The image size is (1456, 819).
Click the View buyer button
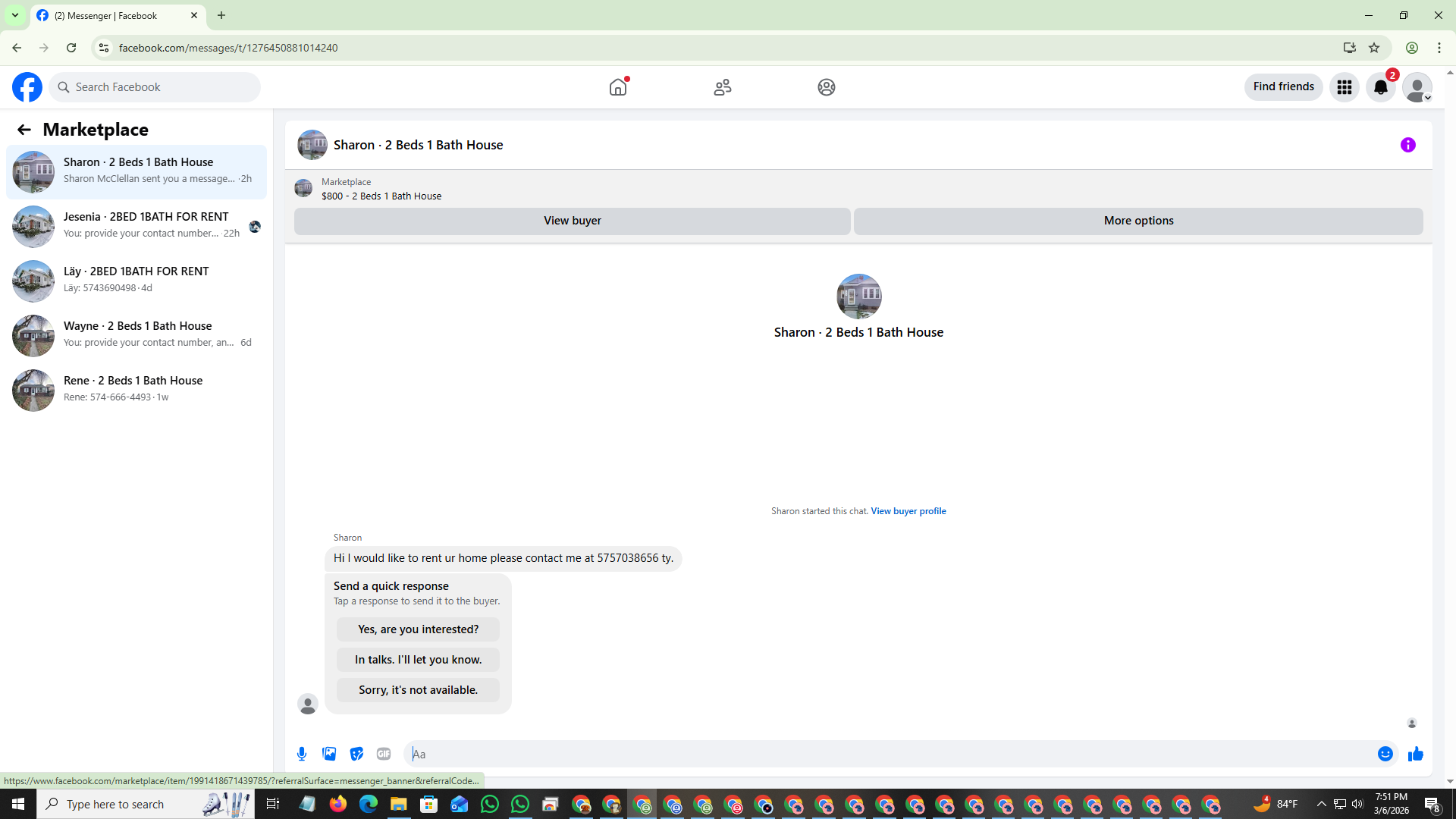pos(572,221)
